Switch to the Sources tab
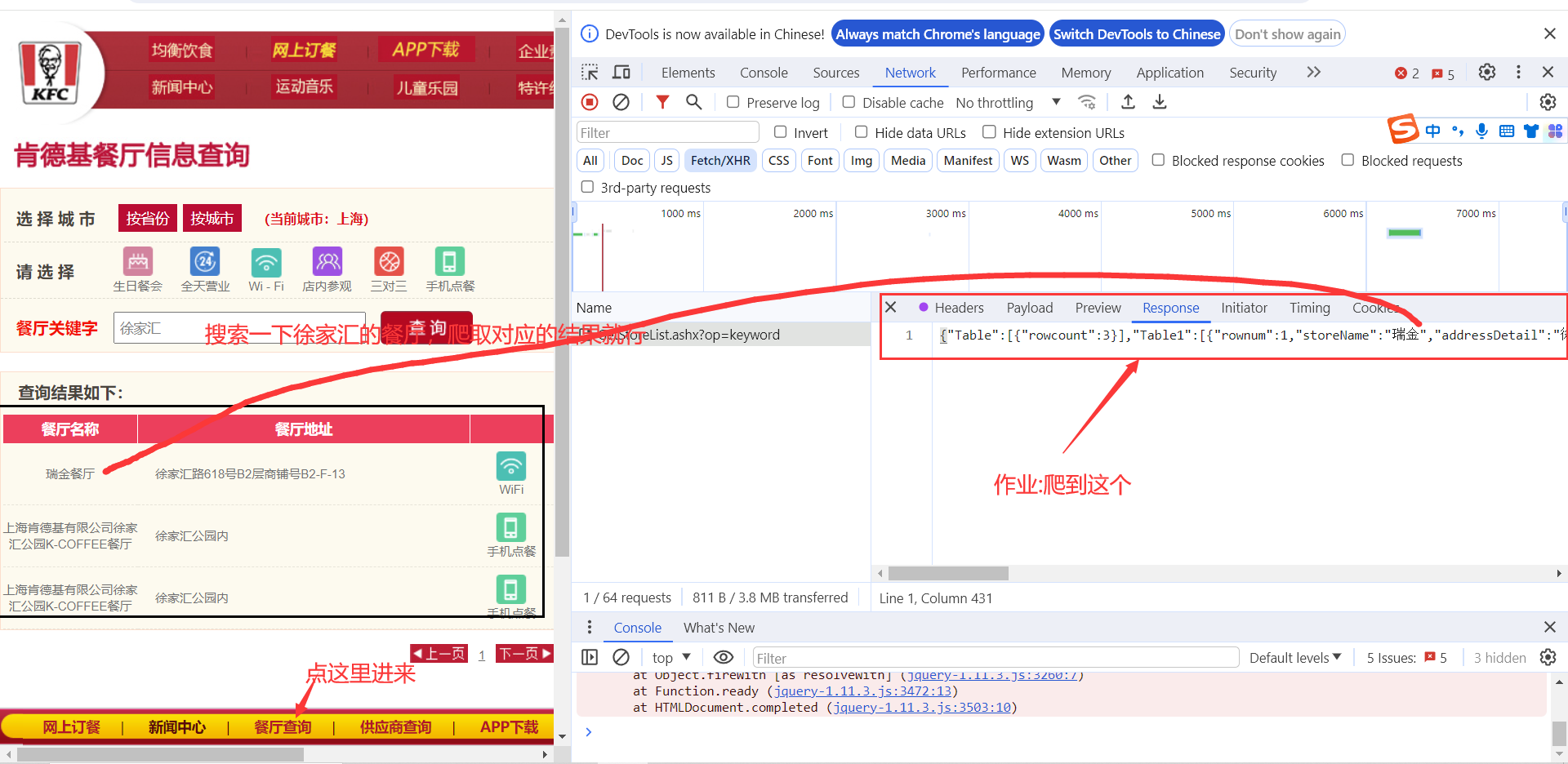 (x=836, y=73)
